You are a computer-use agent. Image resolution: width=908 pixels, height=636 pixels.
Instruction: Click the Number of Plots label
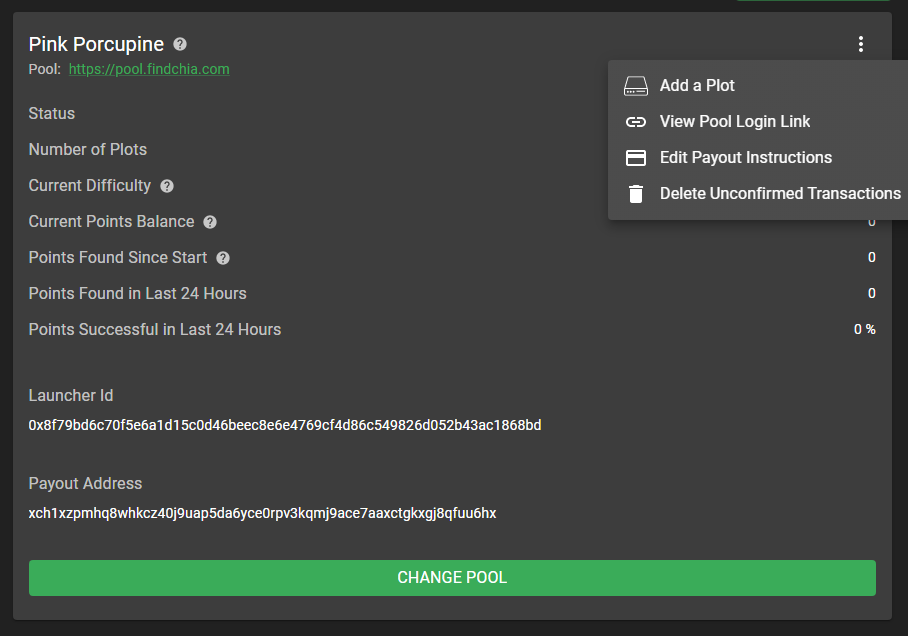[88, 149]
